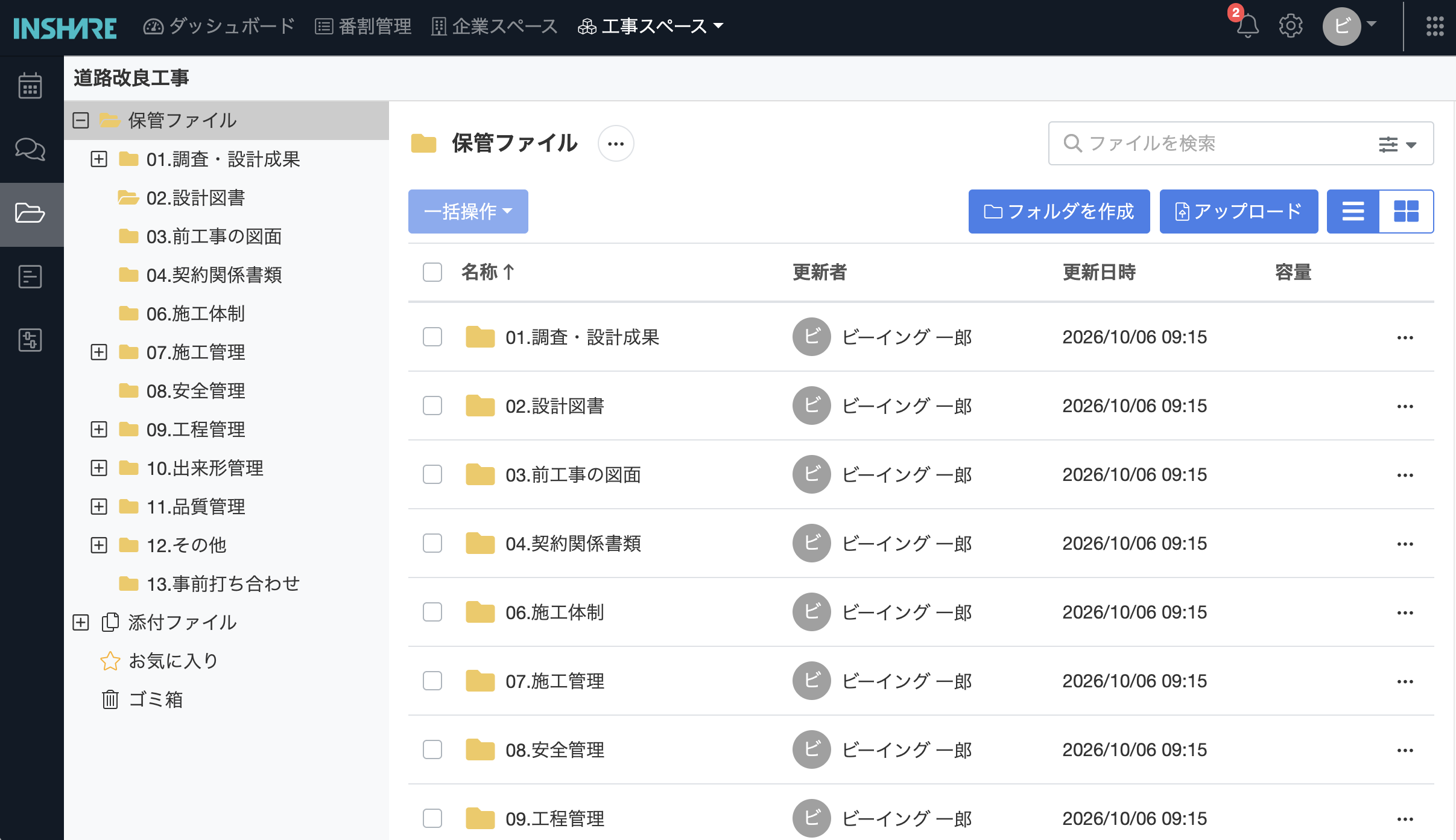The height and width of the screenshot is (840, 1456).
Task: Open the workflow diagram sidebar icon
Action: 30,340
